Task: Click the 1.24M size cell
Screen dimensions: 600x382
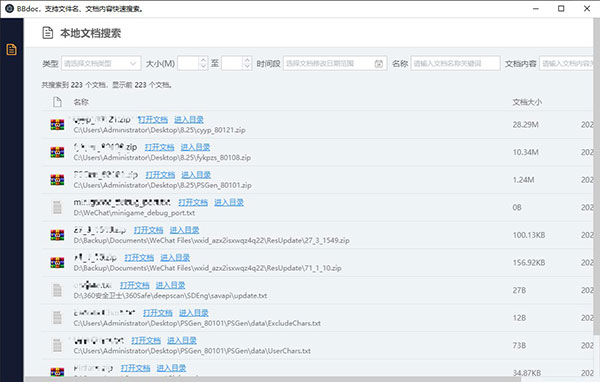Action: 523,180
